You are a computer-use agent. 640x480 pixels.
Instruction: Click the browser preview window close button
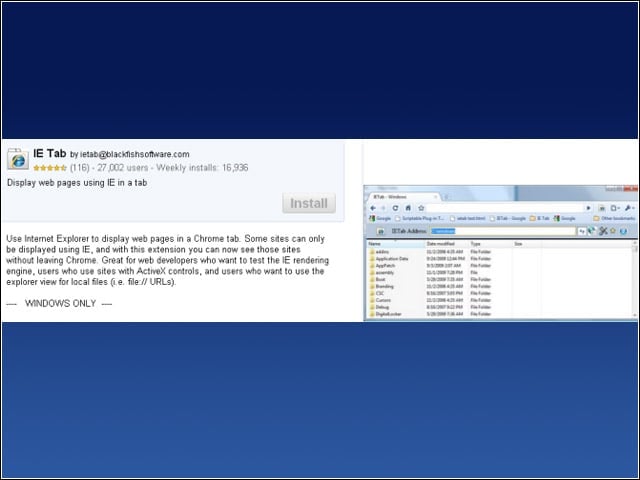630,189
